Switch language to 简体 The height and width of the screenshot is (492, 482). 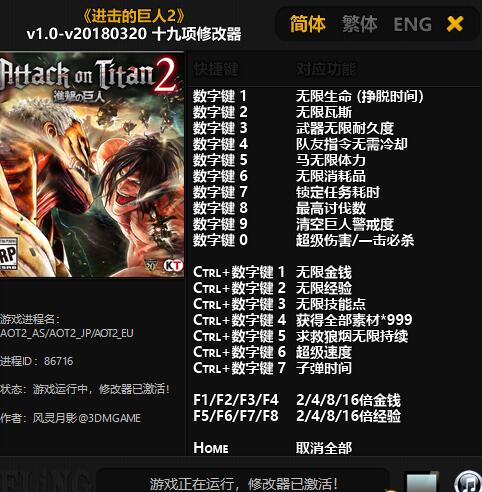(307, 24)
